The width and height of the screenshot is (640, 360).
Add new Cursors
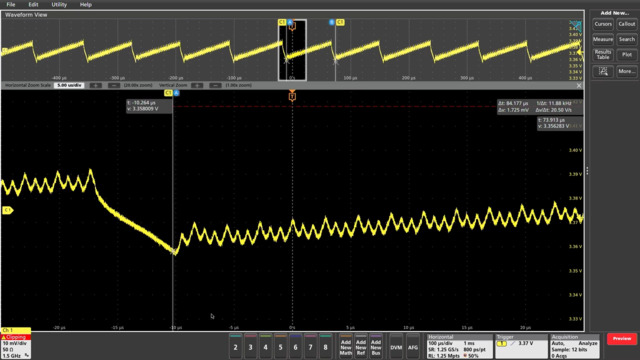pos(603,24)
